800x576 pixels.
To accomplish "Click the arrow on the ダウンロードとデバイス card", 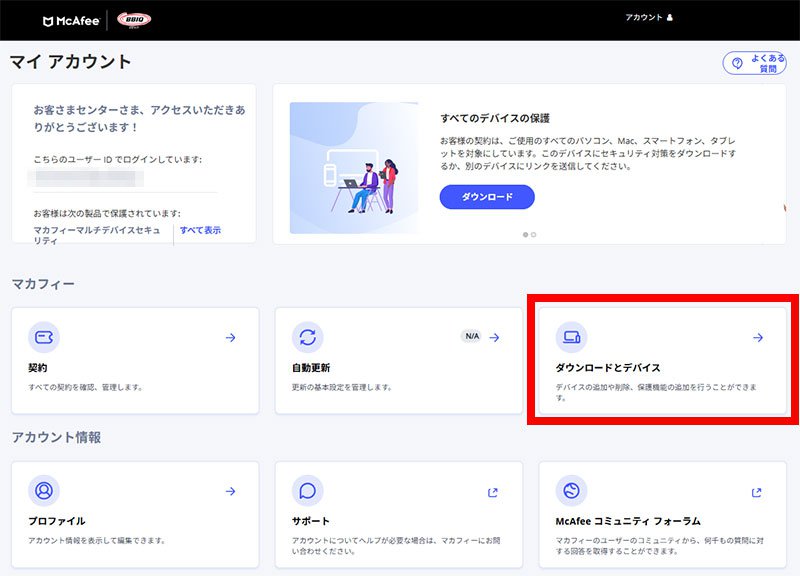I will [x=758, y=337].
